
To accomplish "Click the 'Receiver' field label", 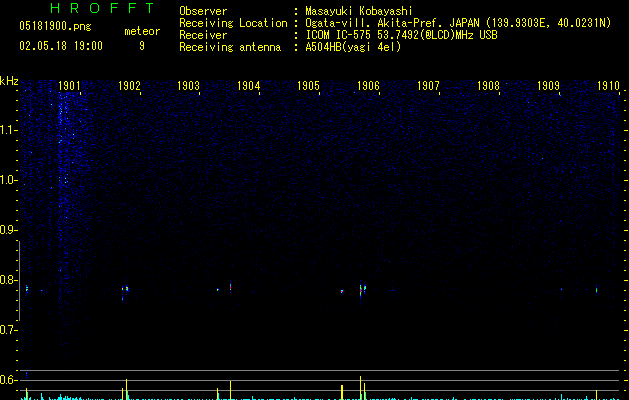I will point(203,35).
